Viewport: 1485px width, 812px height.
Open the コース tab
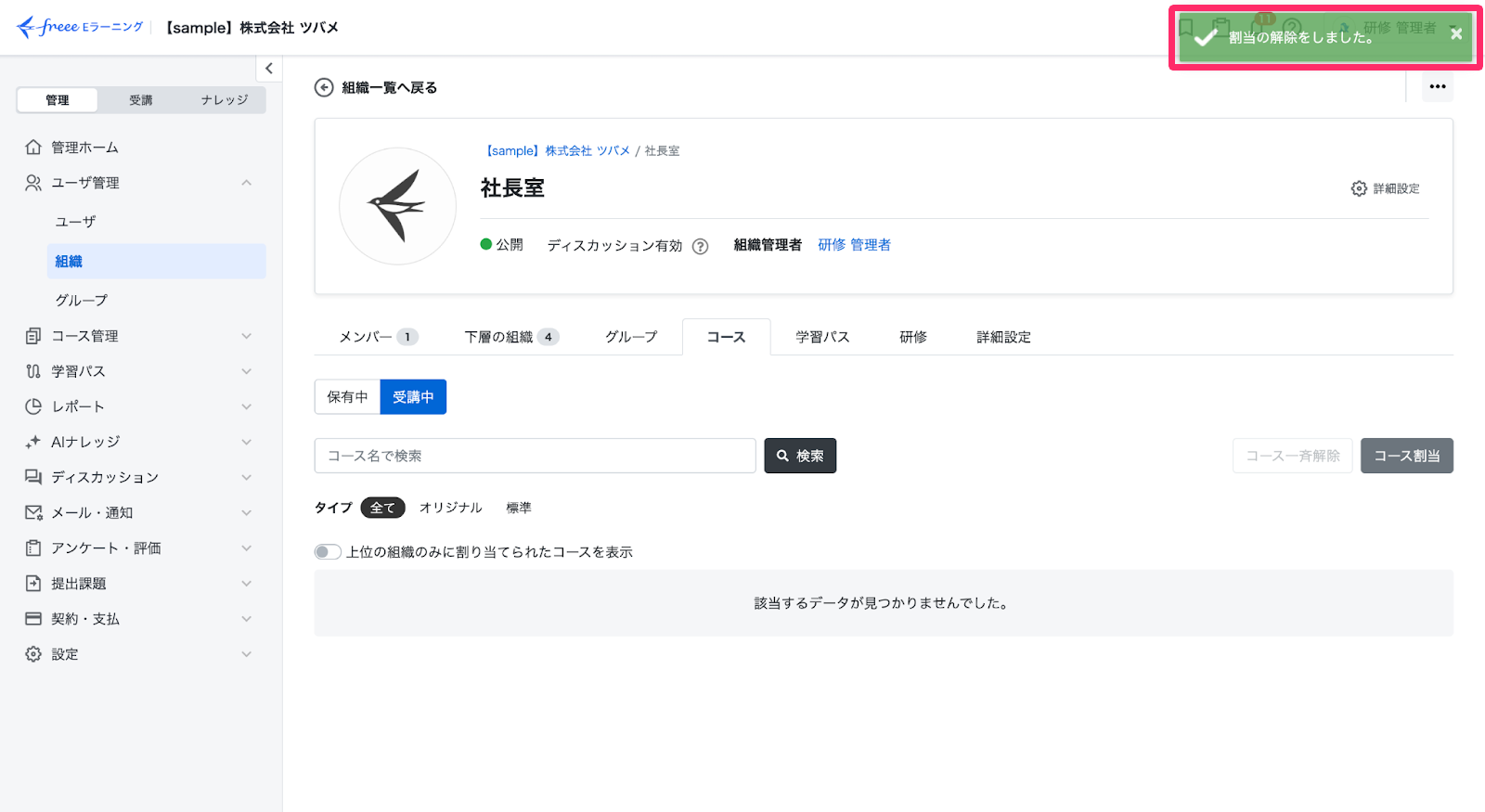pos(726,337)
